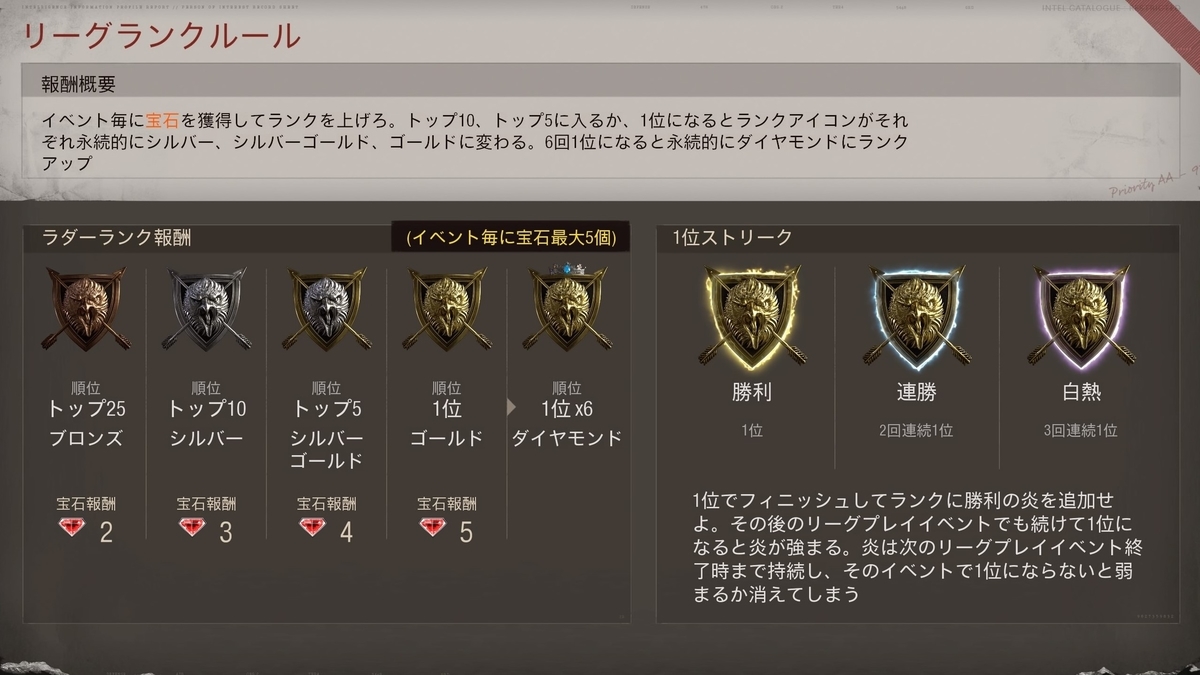Click the highlighted 宝石 link text
Viewport: 1200px width, 675px height.
(162, 119)
